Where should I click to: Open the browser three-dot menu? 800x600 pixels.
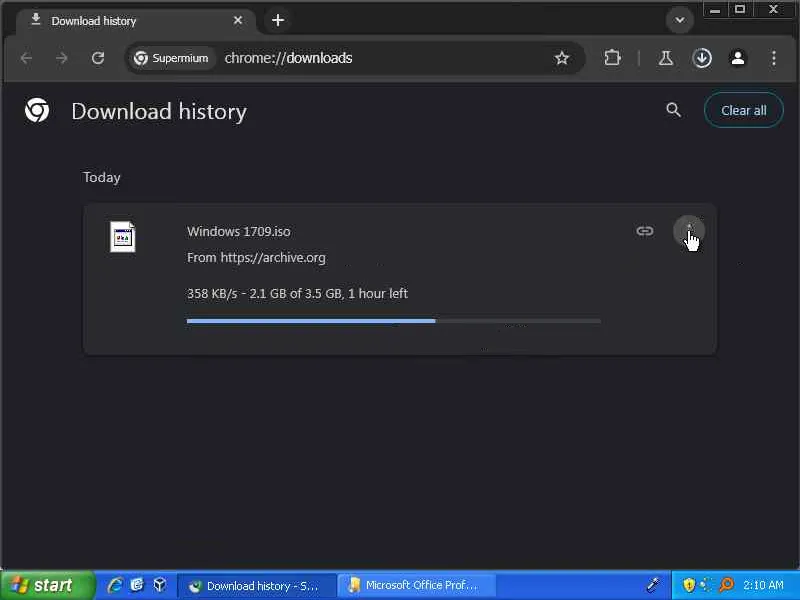pos(774,58)
